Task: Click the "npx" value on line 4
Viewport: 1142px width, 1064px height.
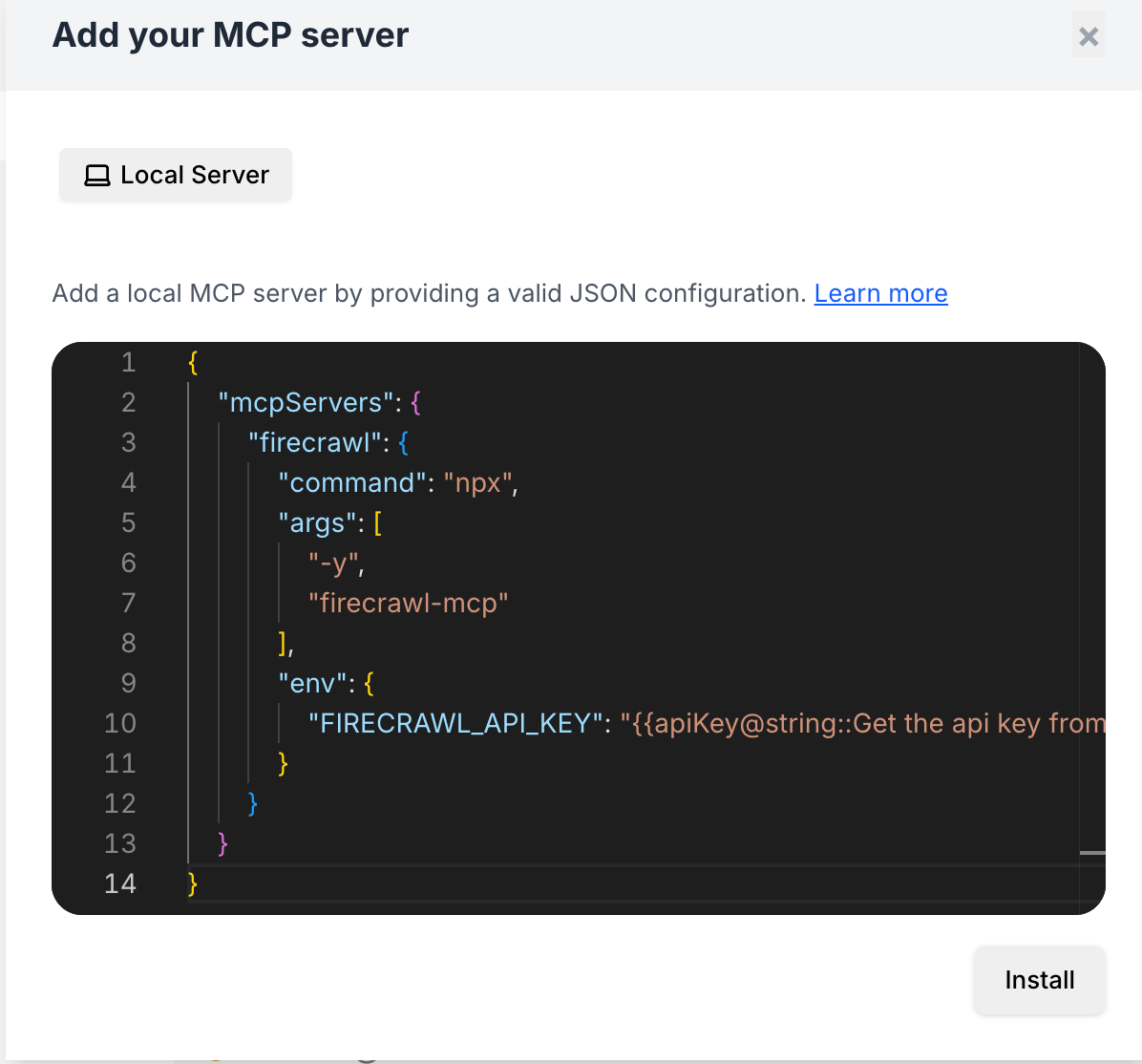Action: 477,482
